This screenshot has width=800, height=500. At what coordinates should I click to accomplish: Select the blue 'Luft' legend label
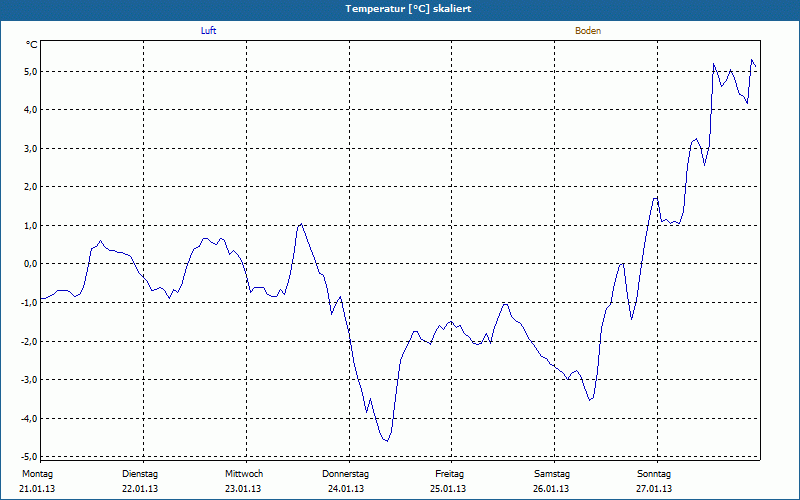pos(208,31)
